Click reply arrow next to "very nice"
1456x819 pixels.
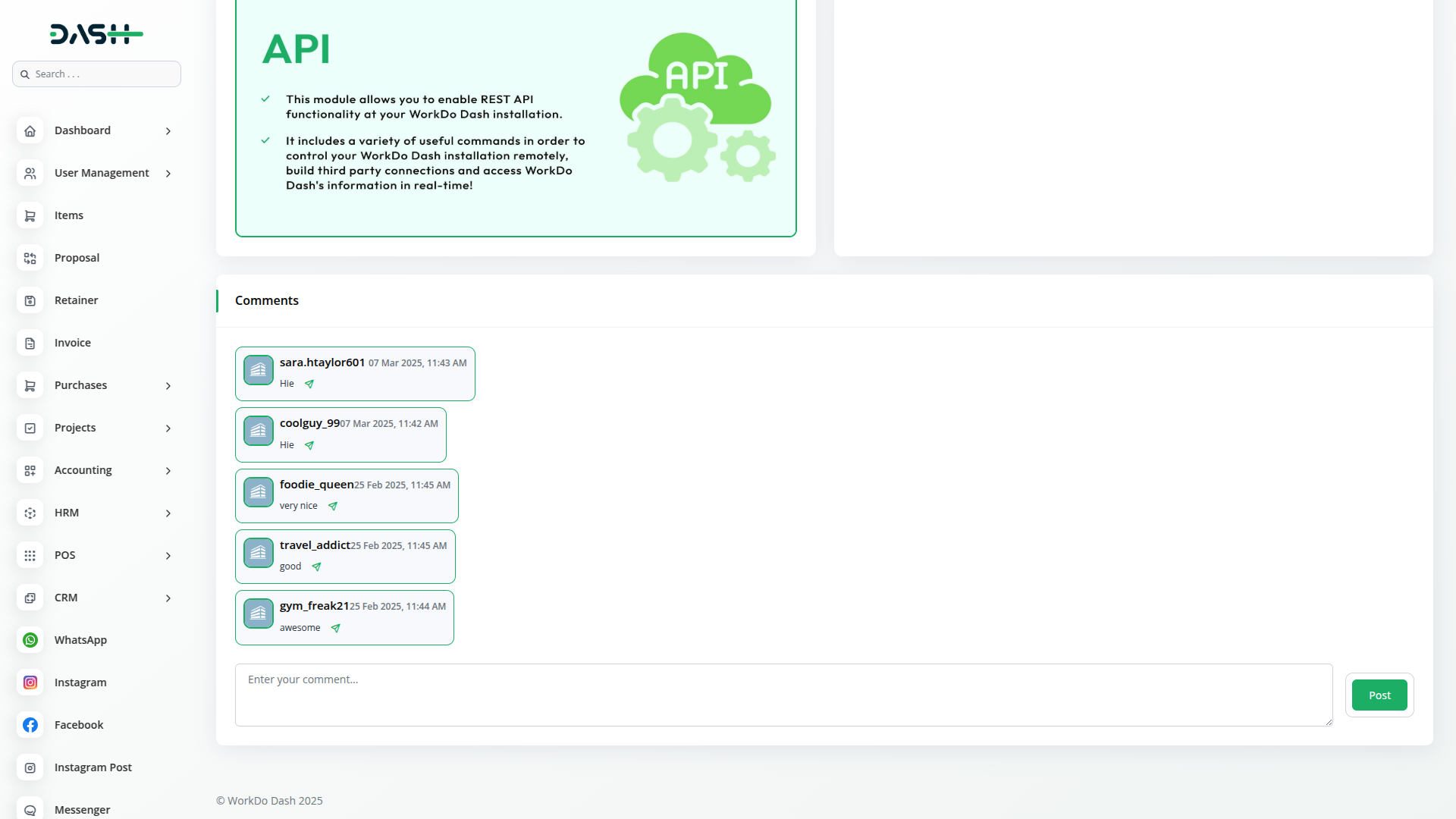click(333, 507)
